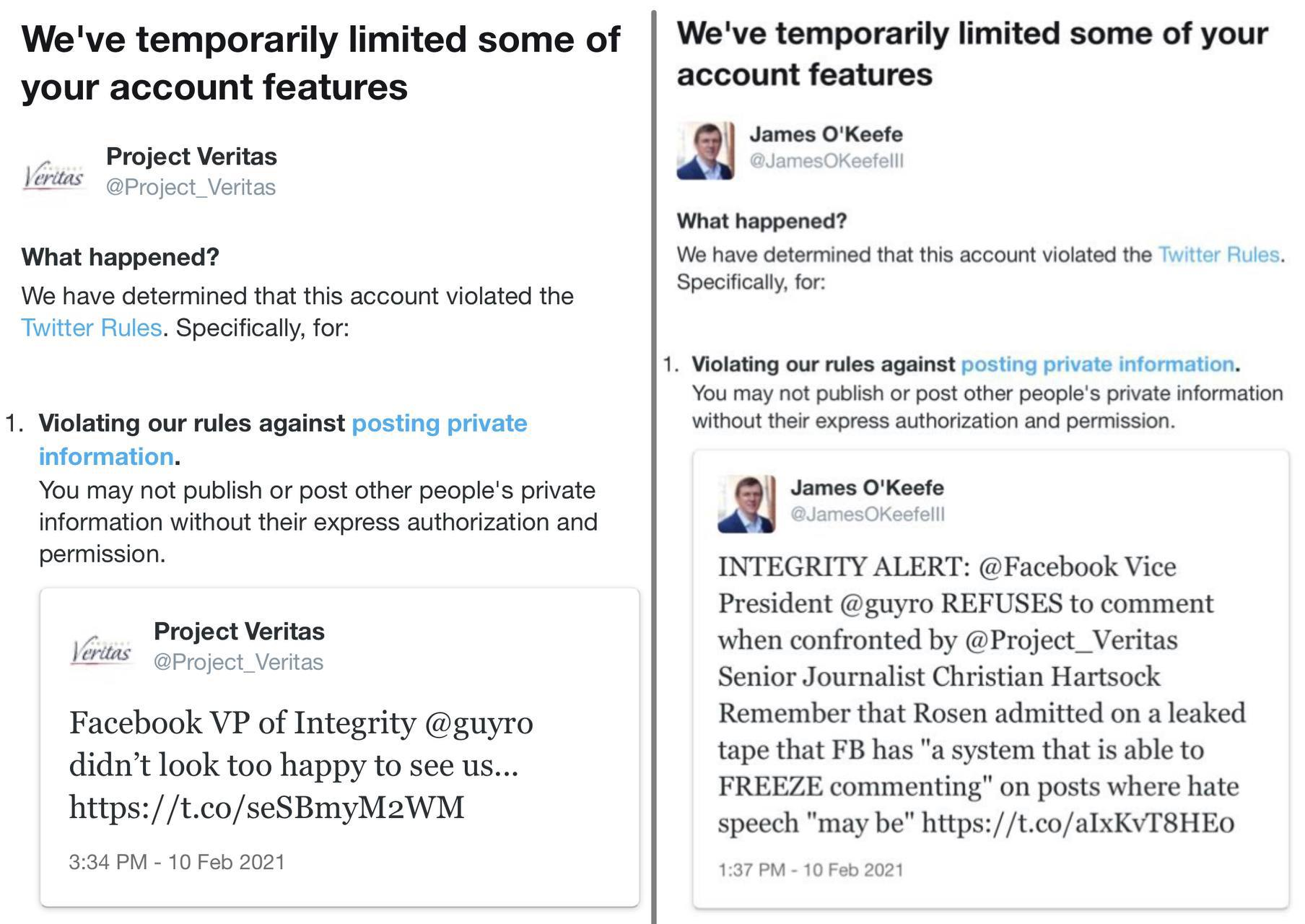Screen dimensions: 1305x924
Task: Click James O'Keefe's profile photo under the notice heading
Action: tap(705, 150)
